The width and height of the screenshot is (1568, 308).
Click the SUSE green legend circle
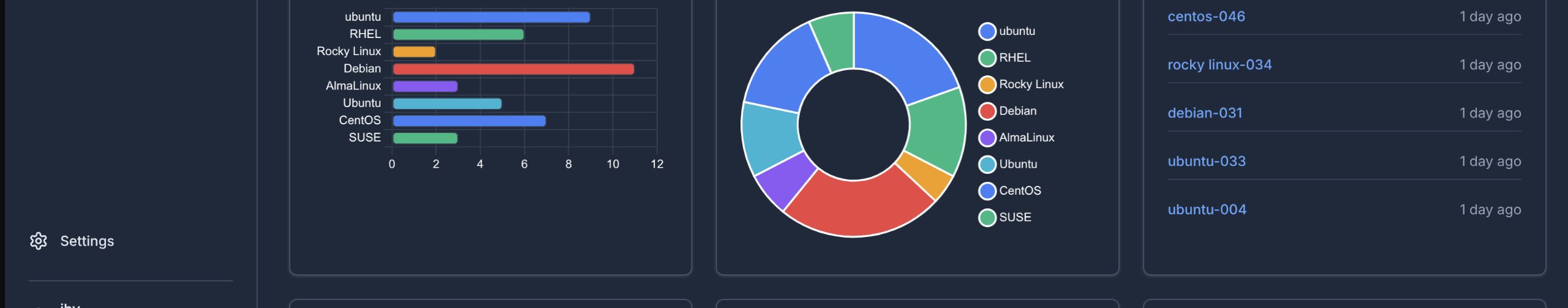(987, 217)
